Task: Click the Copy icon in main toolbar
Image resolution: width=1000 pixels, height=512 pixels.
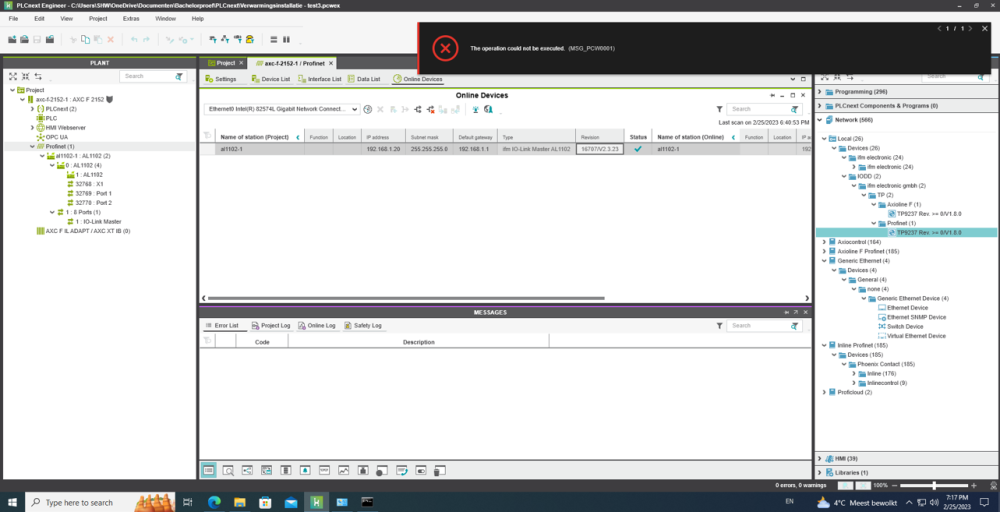Action: tap(86, 40)
